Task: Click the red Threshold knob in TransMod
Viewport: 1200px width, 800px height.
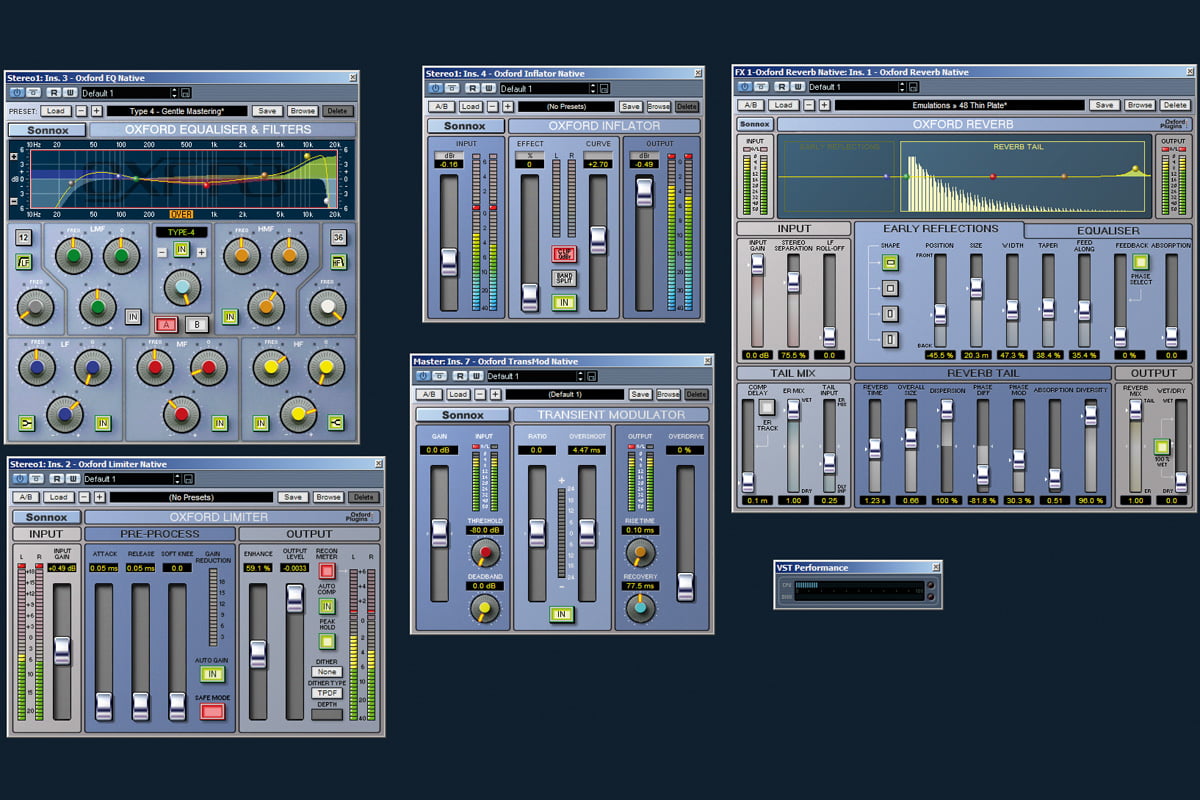Action: point(484,552)
